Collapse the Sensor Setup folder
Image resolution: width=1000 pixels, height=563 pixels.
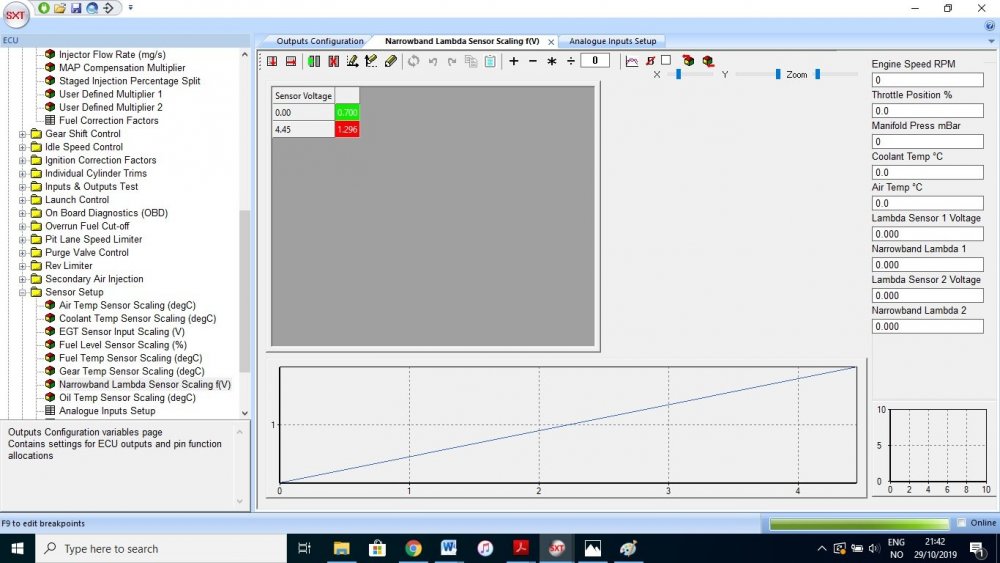point(23,293)
